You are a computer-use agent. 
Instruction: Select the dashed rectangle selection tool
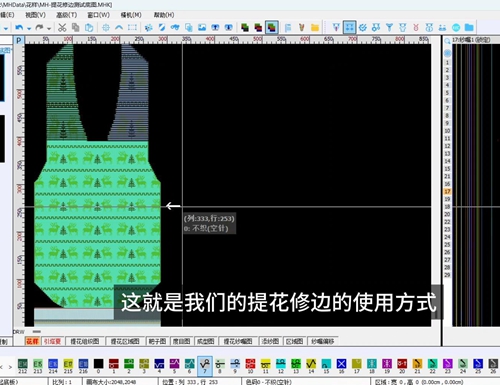point(132,27)
